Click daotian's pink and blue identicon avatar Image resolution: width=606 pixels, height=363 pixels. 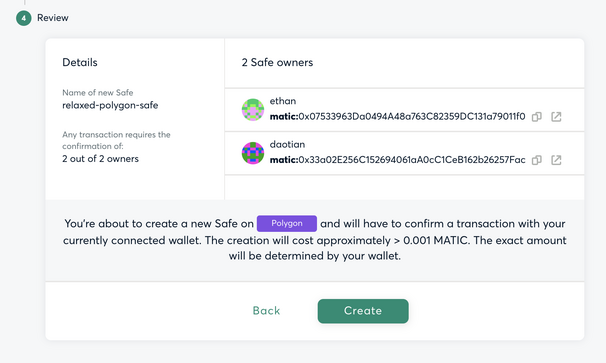point(253,153)
